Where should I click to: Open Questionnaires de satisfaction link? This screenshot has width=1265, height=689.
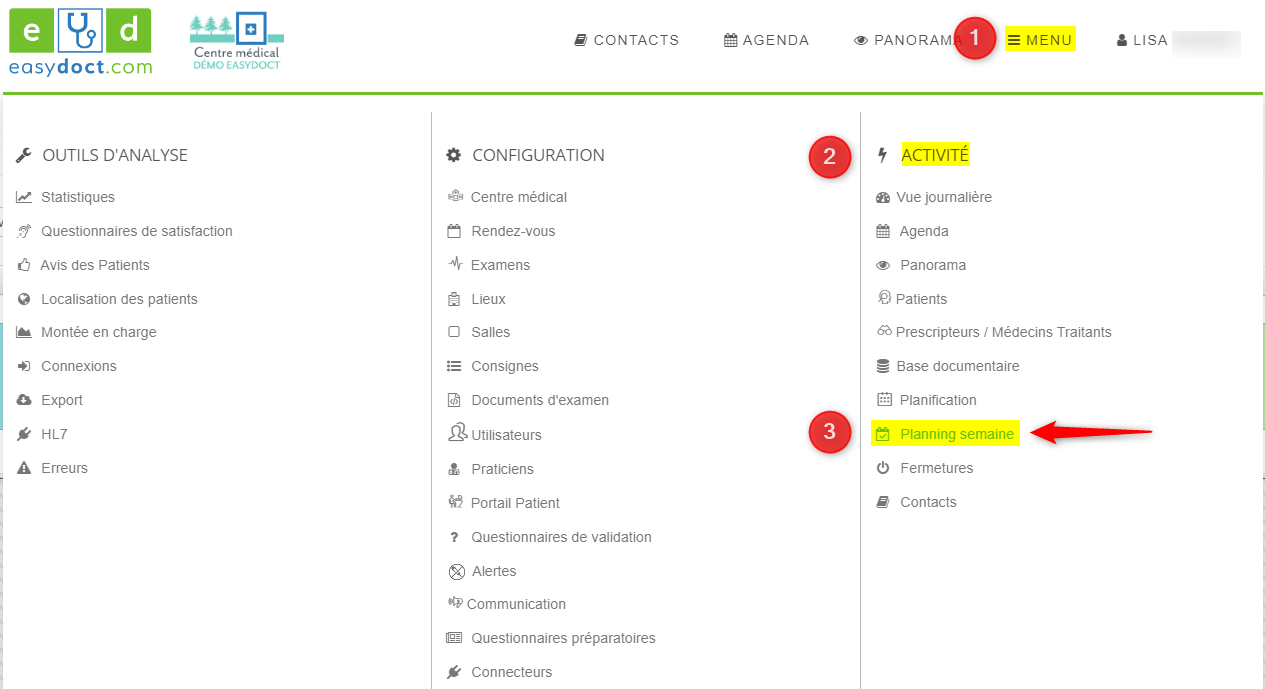click(136, 231)
